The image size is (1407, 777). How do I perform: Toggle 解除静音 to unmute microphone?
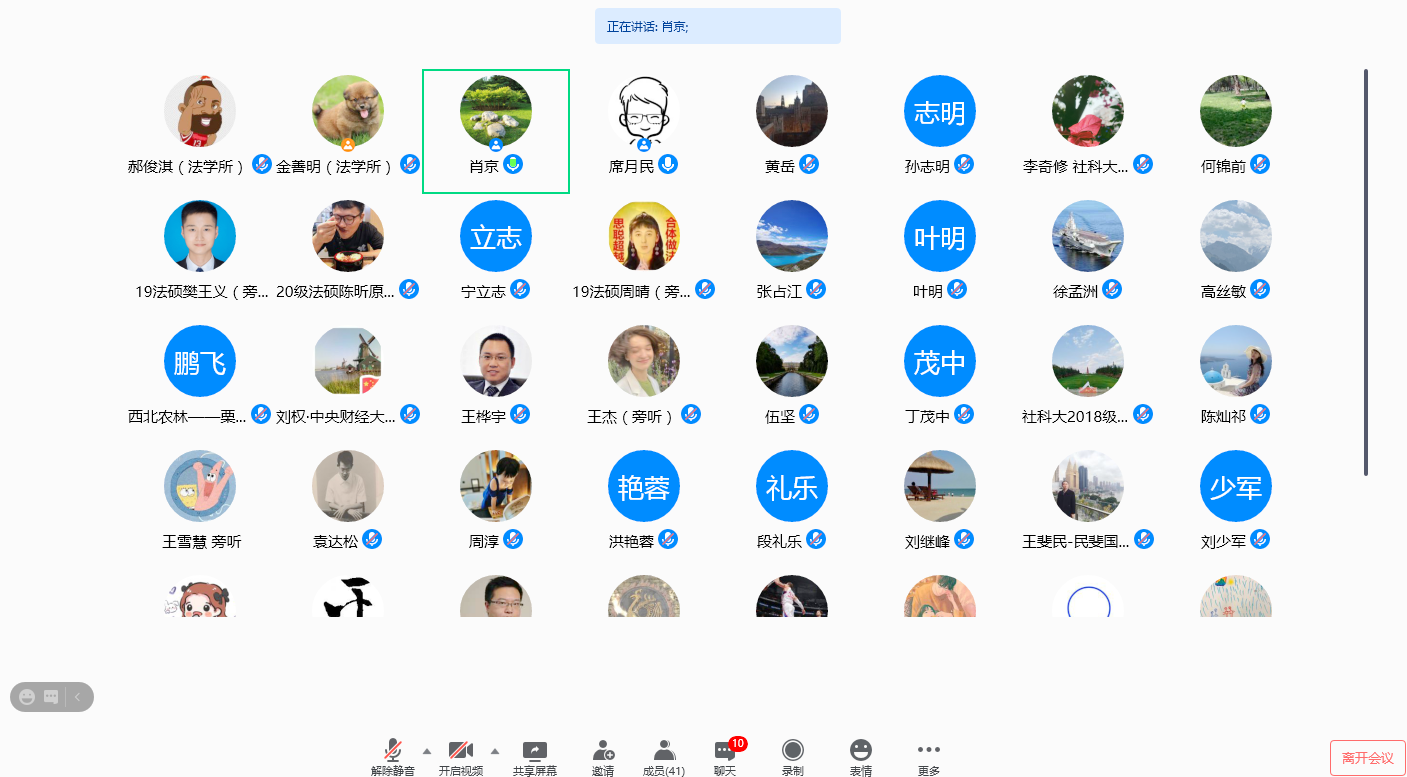(393, 757)
